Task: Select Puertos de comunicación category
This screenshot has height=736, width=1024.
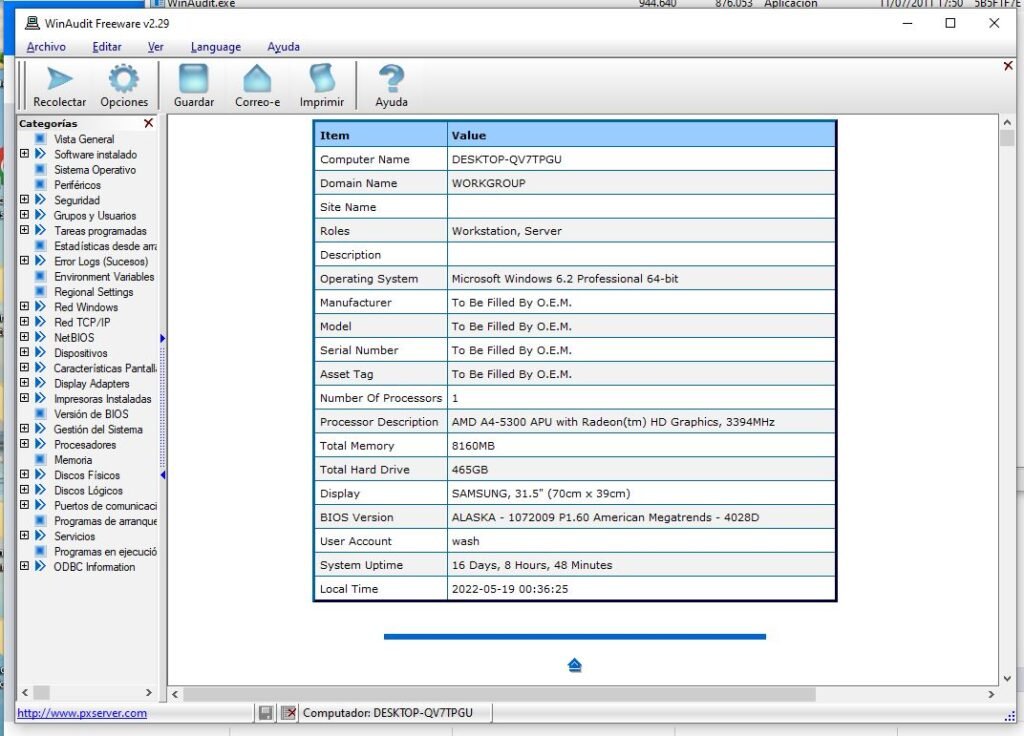Action: coord(105,505)
